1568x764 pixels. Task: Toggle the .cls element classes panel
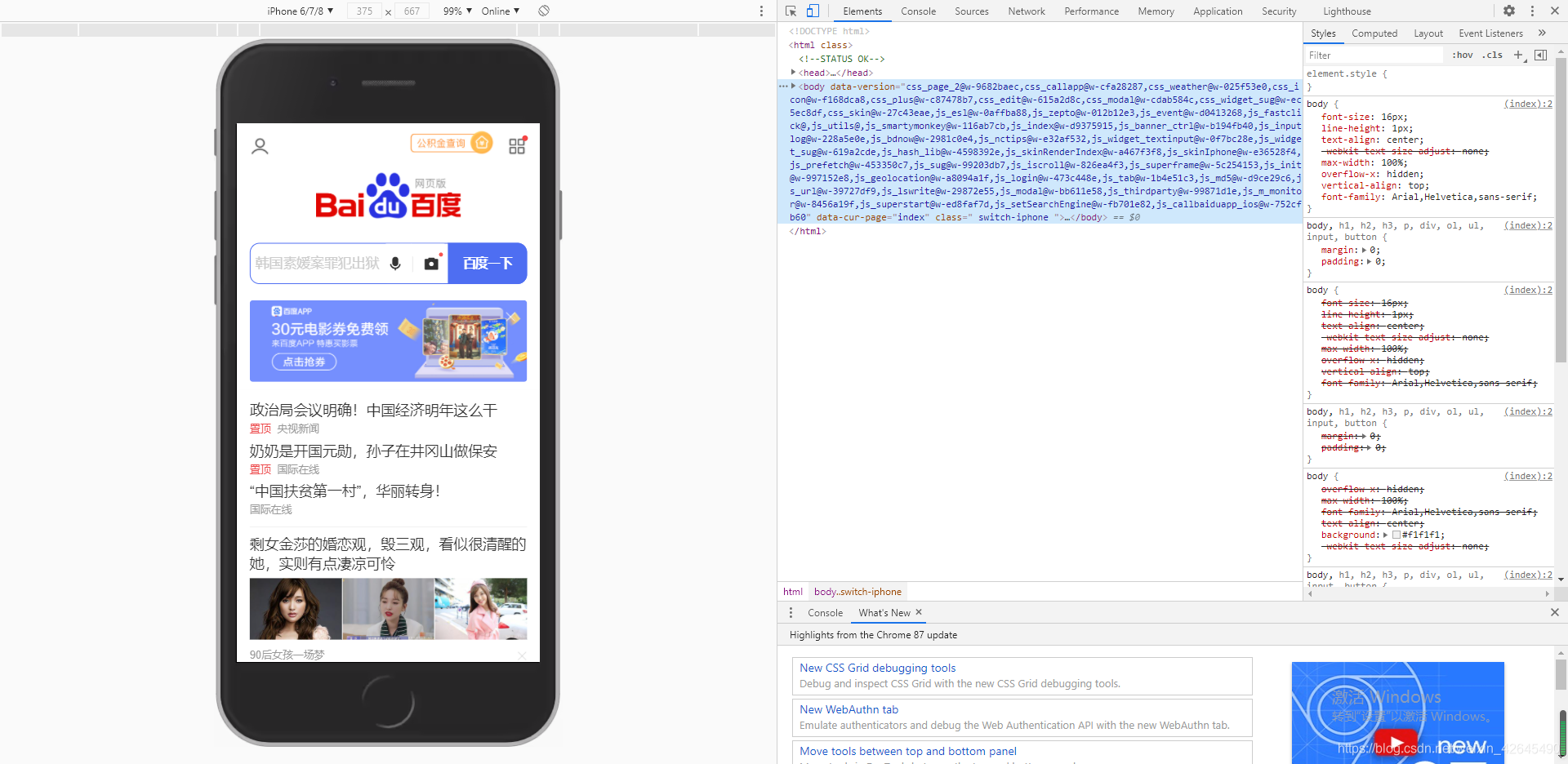1493,55
